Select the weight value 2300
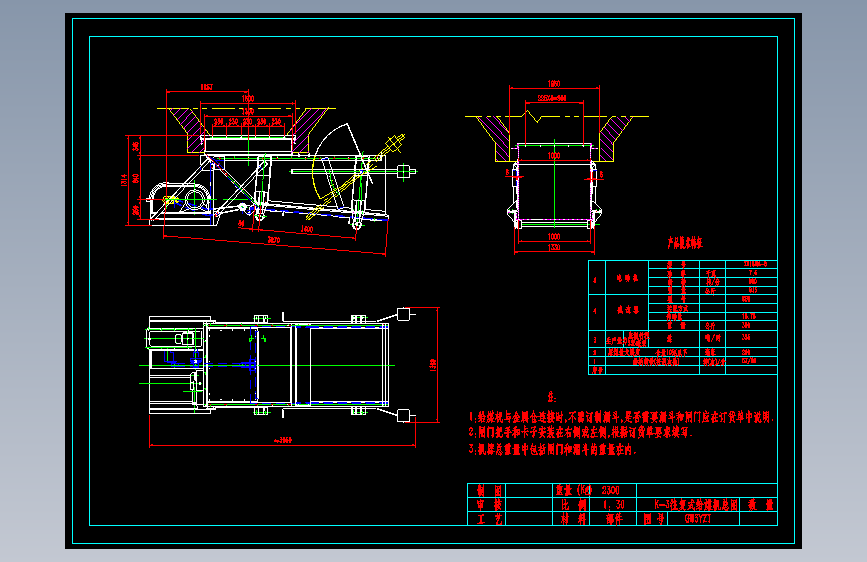 click(610, 490)
